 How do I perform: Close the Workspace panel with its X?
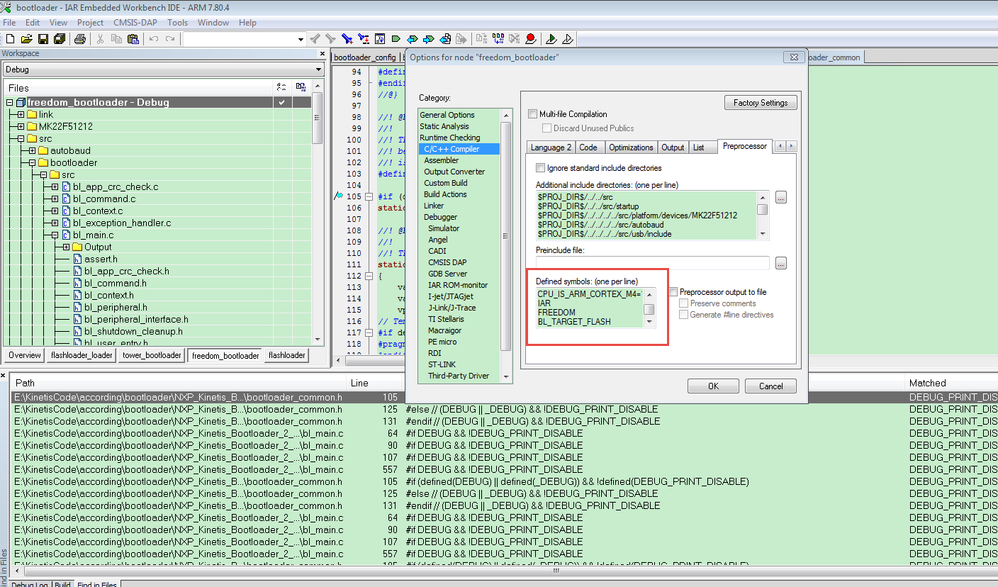pos(322,53)
